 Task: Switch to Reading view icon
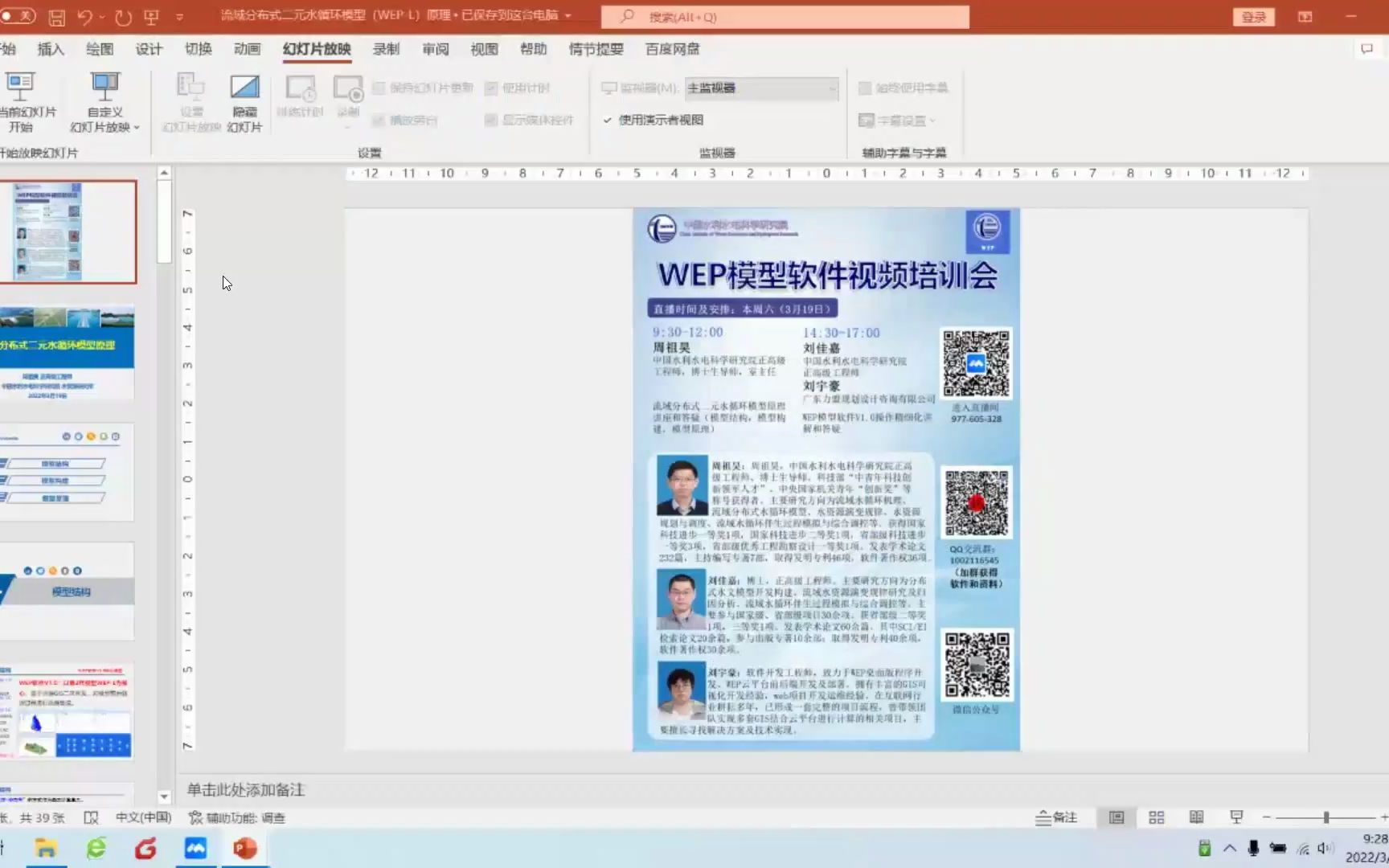click(1196, 817)
